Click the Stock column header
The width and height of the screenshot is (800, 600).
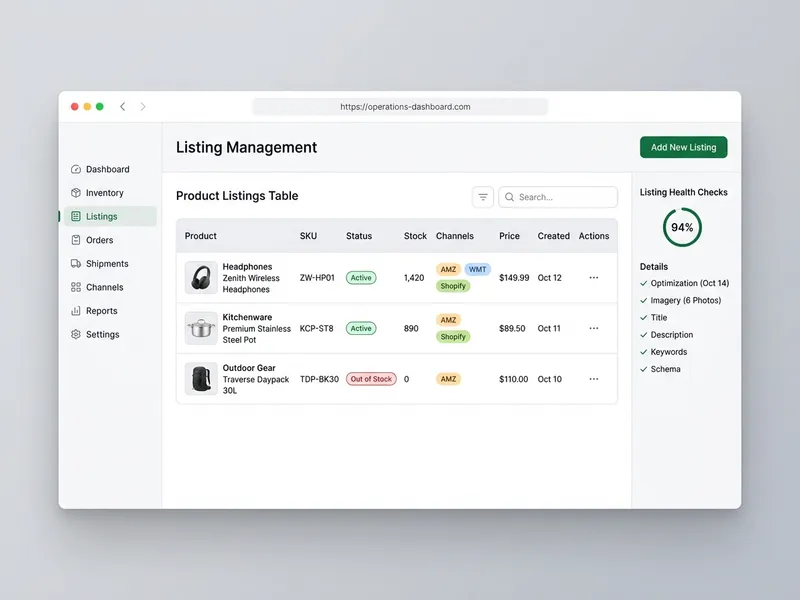pos(415,236)
